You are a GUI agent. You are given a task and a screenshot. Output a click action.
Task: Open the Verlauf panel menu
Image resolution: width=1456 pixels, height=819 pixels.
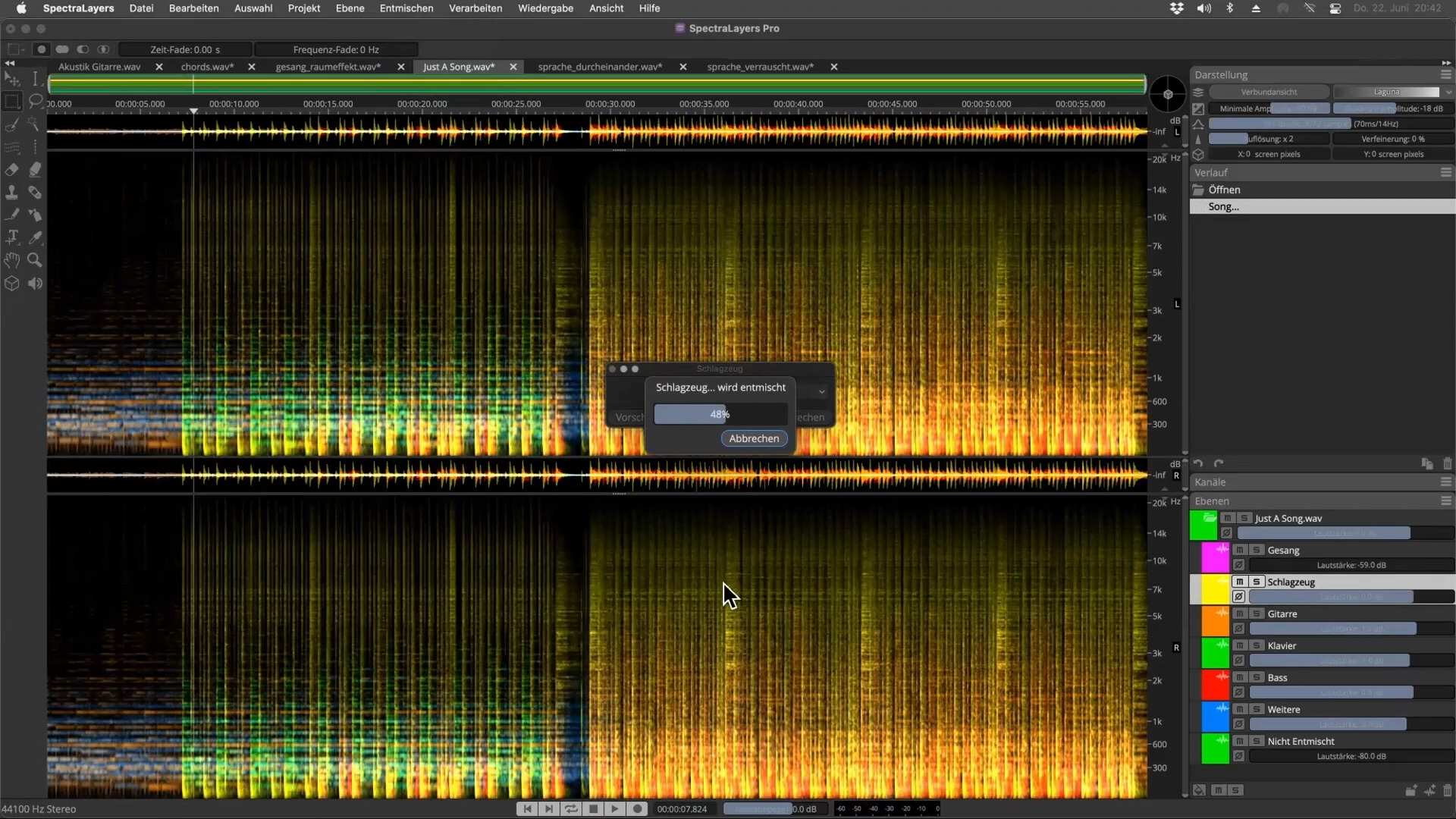pyautogui.click(x=1446, y=172)
